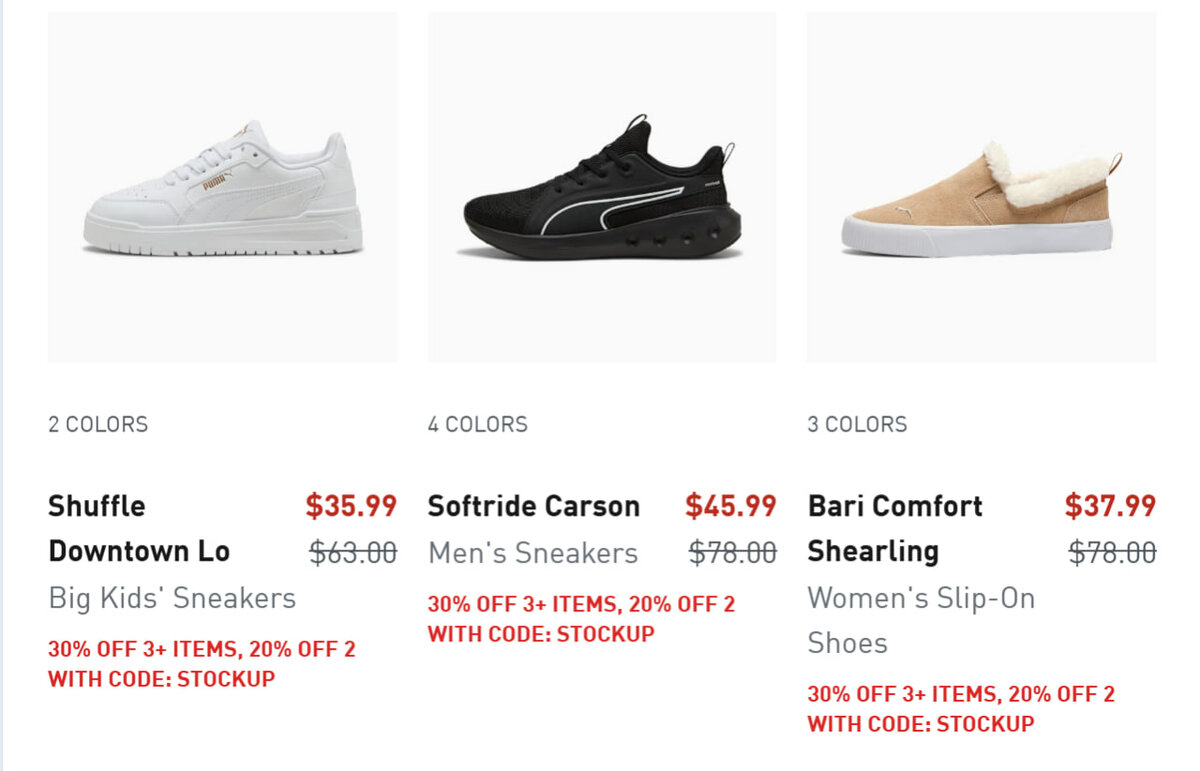Click the $37.99 sale price
1200x771 pixels.
[1110, 506]
